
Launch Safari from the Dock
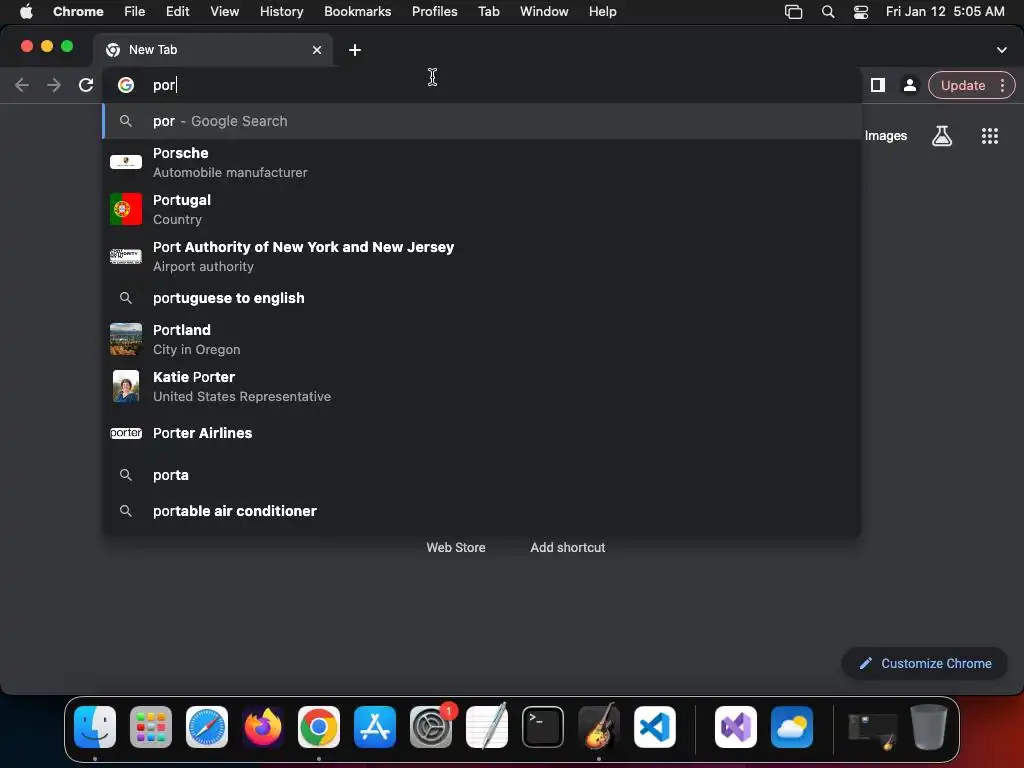207,727
